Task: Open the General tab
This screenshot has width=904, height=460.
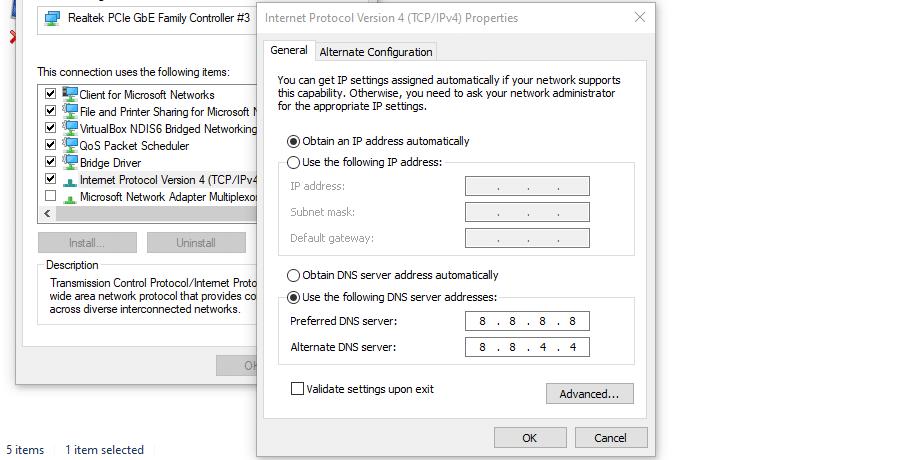Action: point(289,51)
